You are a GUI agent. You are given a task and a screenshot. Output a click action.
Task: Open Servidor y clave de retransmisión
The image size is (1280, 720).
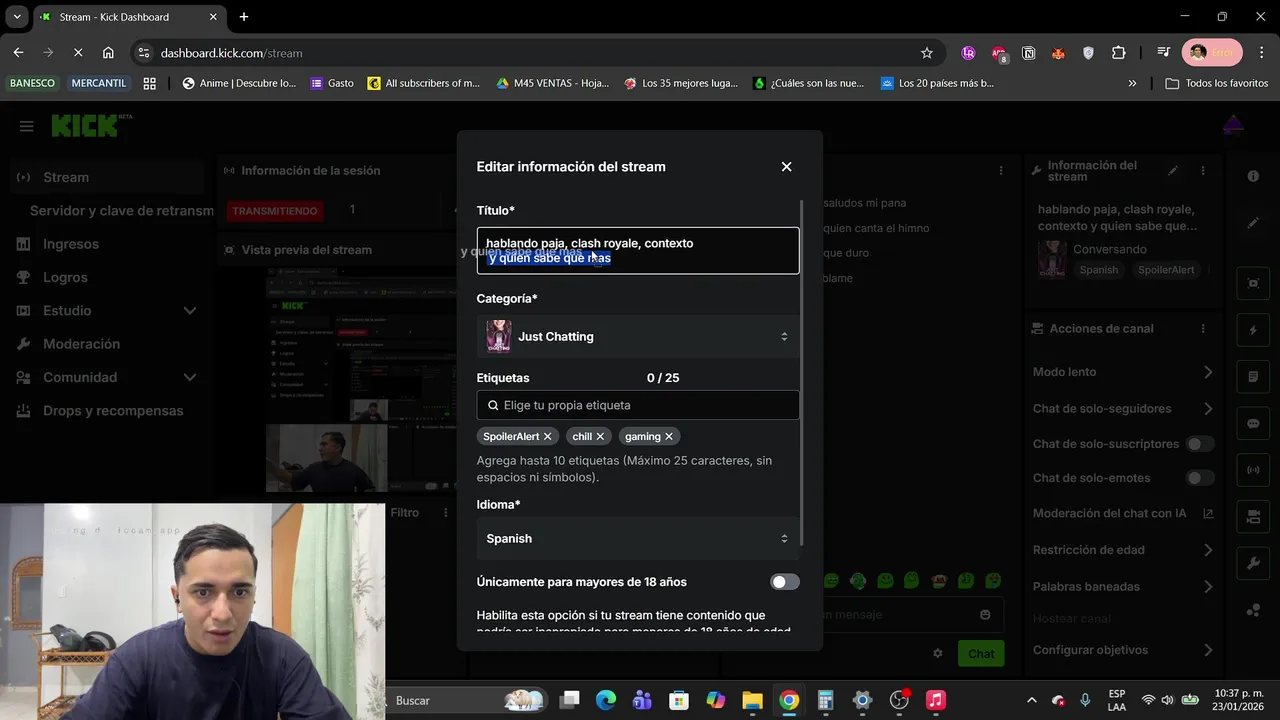pyautogui.click(x=121, y=211)
